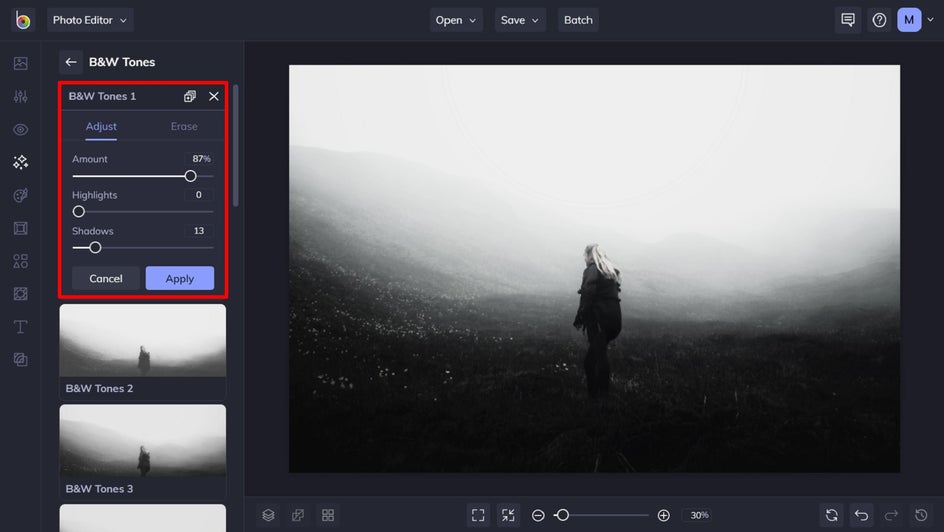Click the BeFunky logo icon
944x532 pixels.
[x=22, y=20]
